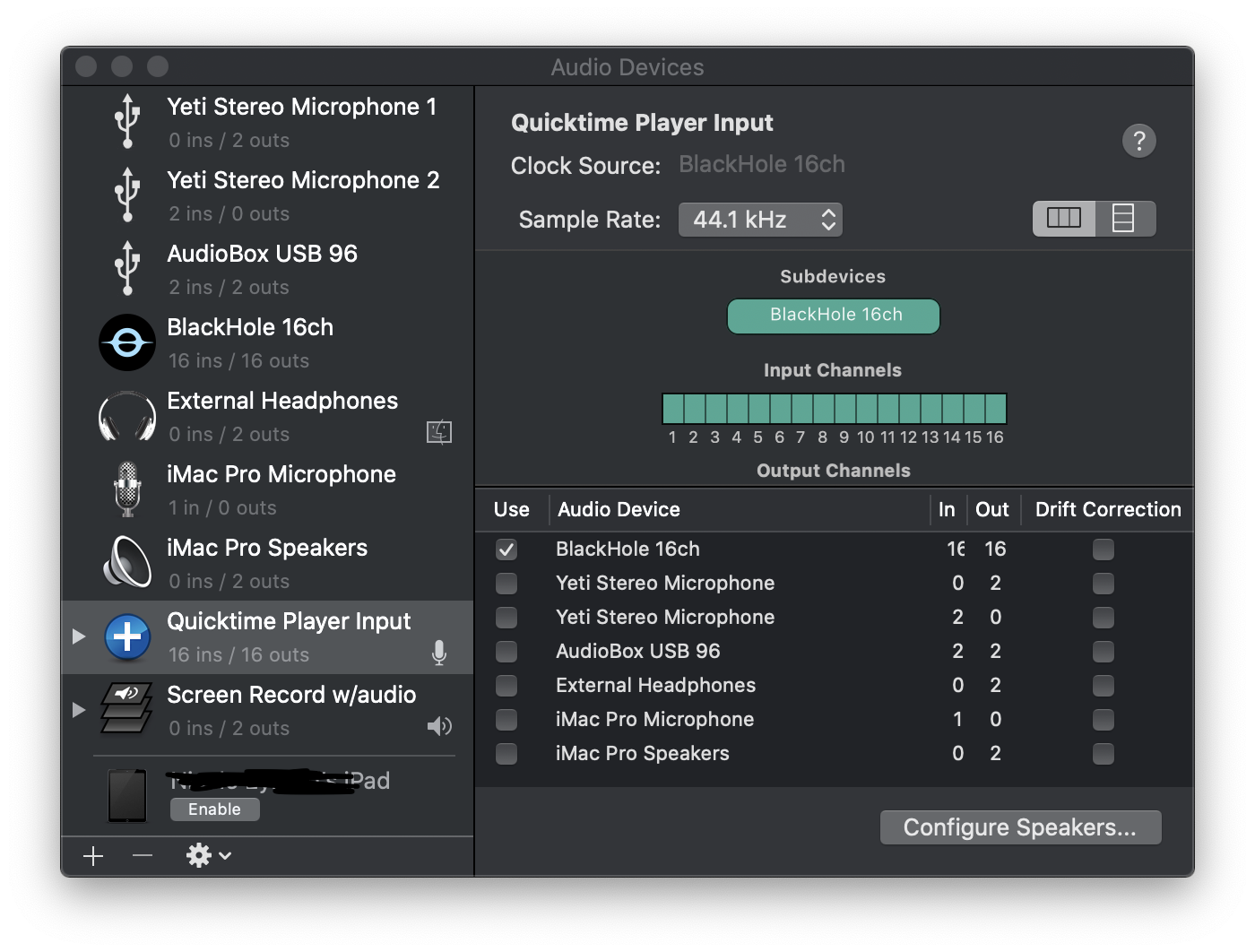Open the gear action menu
The width and height of the screenshot is (1255, 952).
tap(209, 856)
